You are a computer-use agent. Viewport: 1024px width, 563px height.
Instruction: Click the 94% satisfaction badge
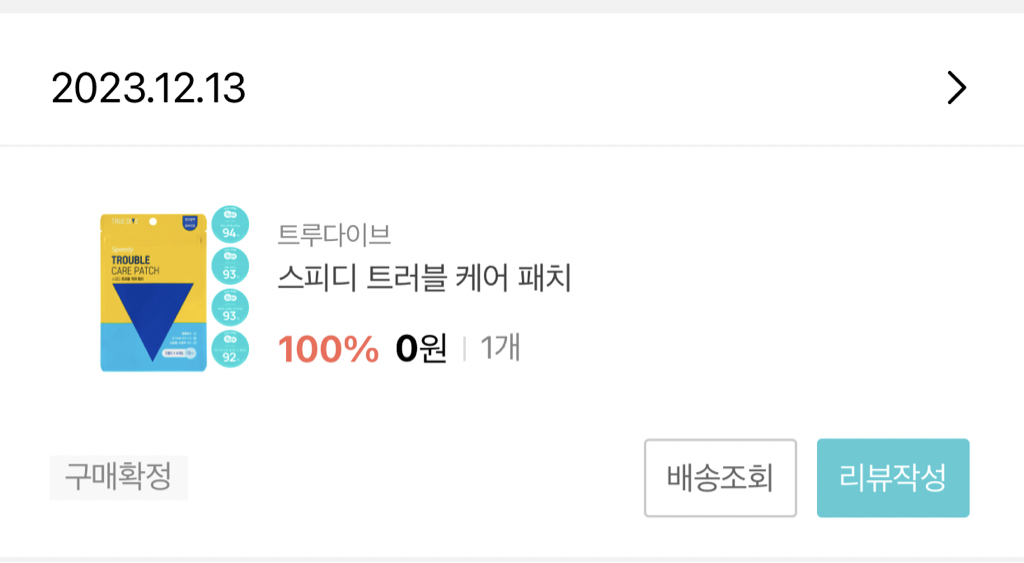tap(231, 225)
